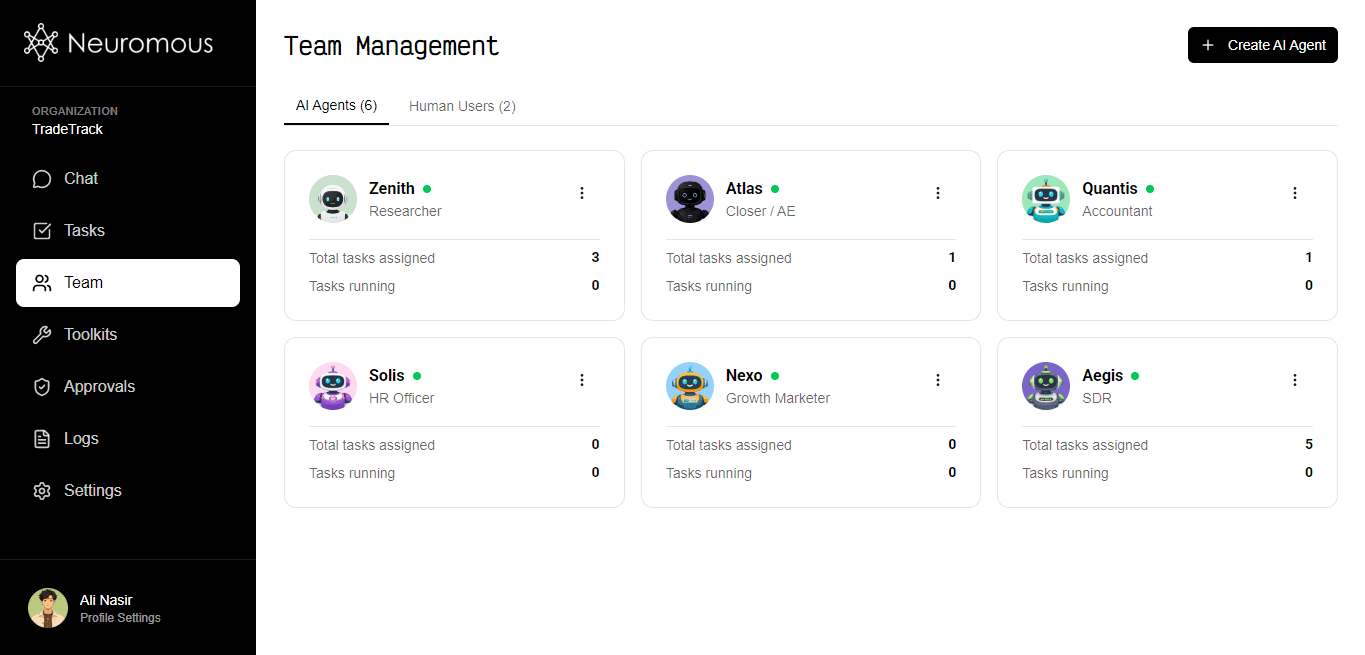This screenshot has width=1365, height=655.
Task: Open the Approvals sidebar label
Action: point(99,387)
